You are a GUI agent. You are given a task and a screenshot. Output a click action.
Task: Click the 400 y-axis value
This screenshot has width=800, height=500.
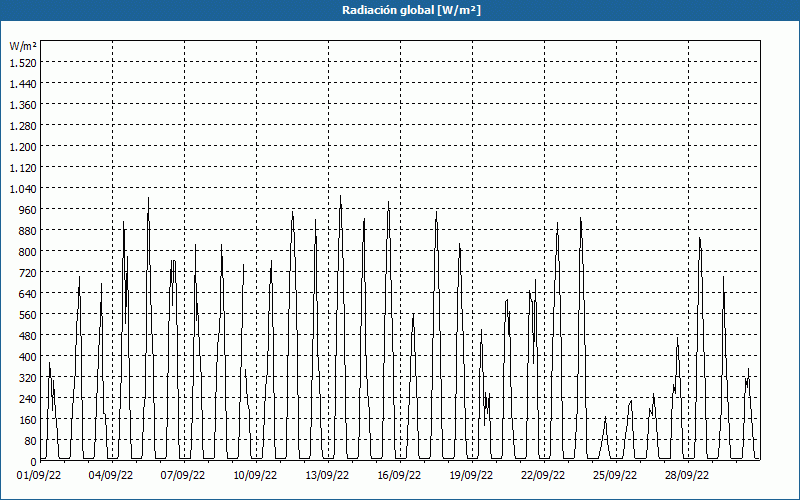[29, 357]
